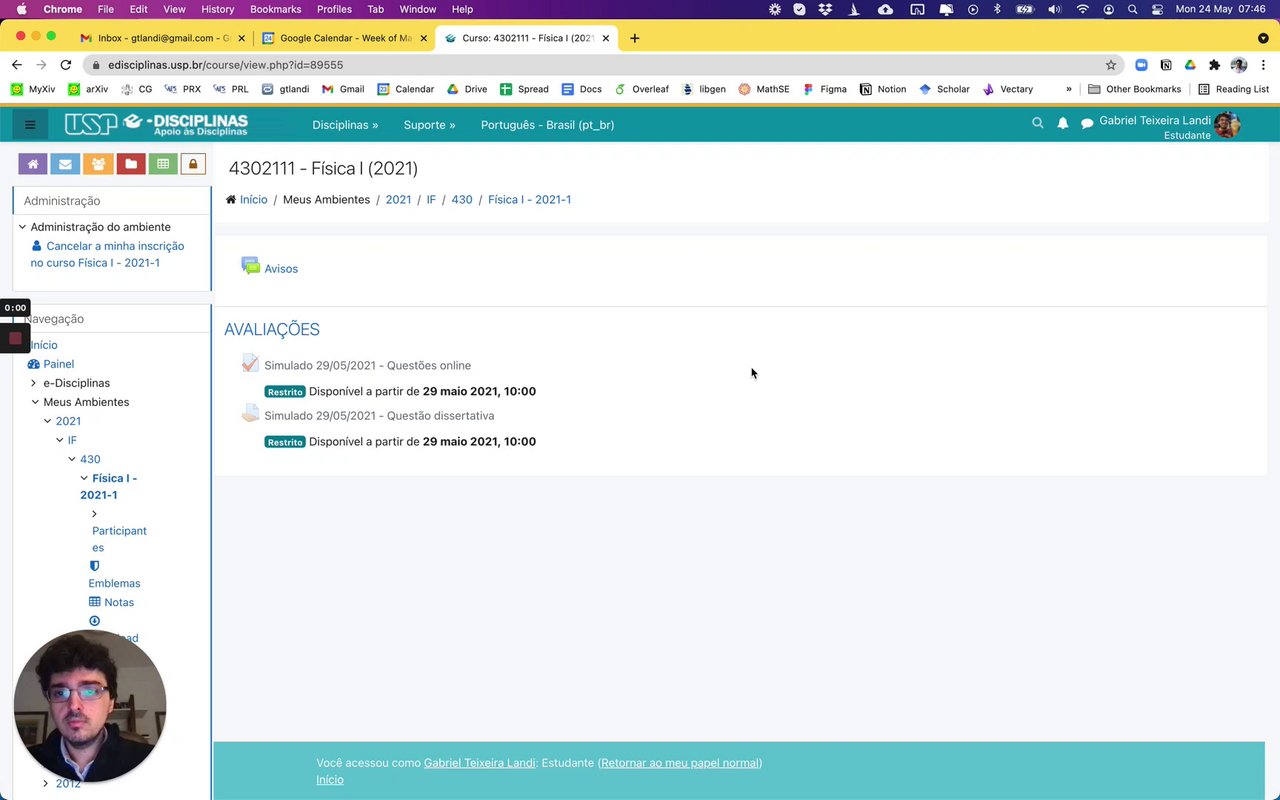Open the Bookmarks menu in menu bar

click(x=275, y=9)
